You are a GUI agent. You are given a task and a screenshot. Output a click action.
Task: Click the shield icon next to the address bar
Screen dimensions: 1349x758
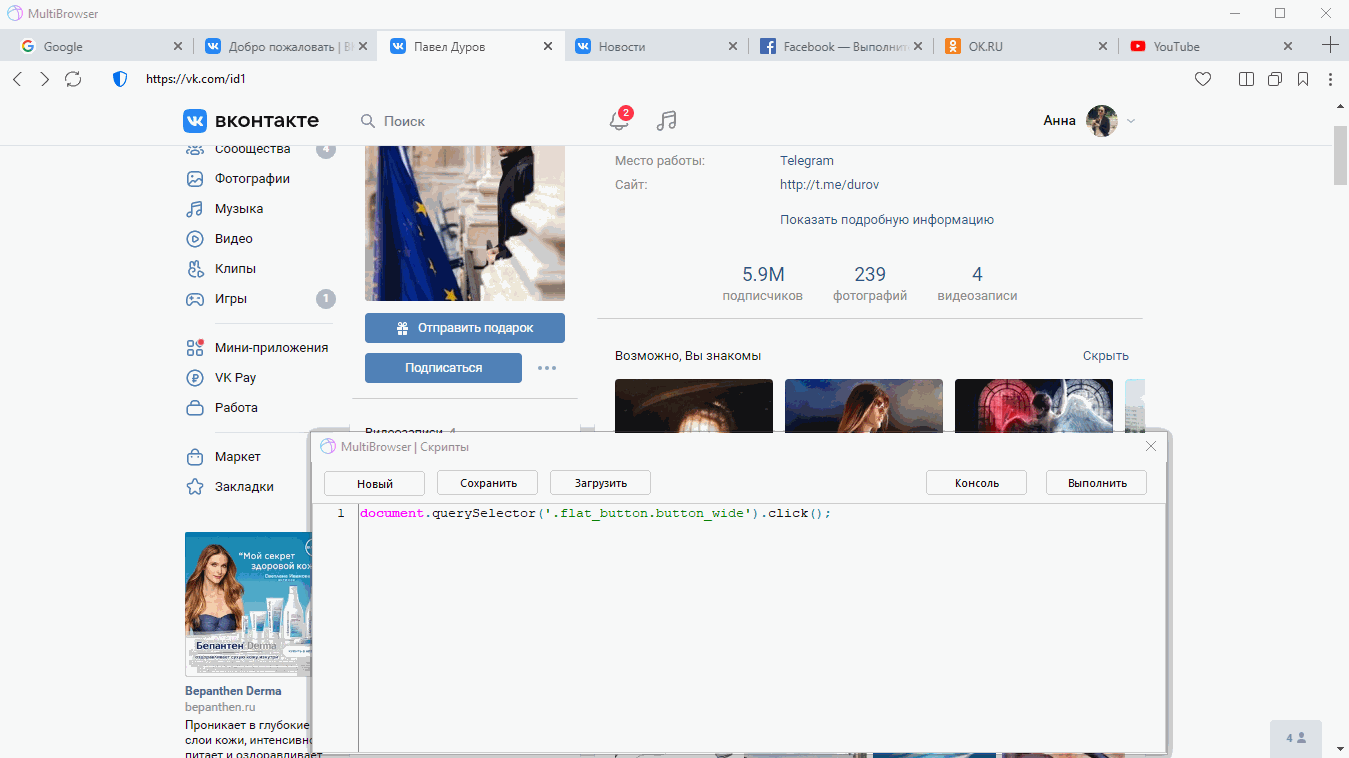pyautogui.click(x=119, y=79)
